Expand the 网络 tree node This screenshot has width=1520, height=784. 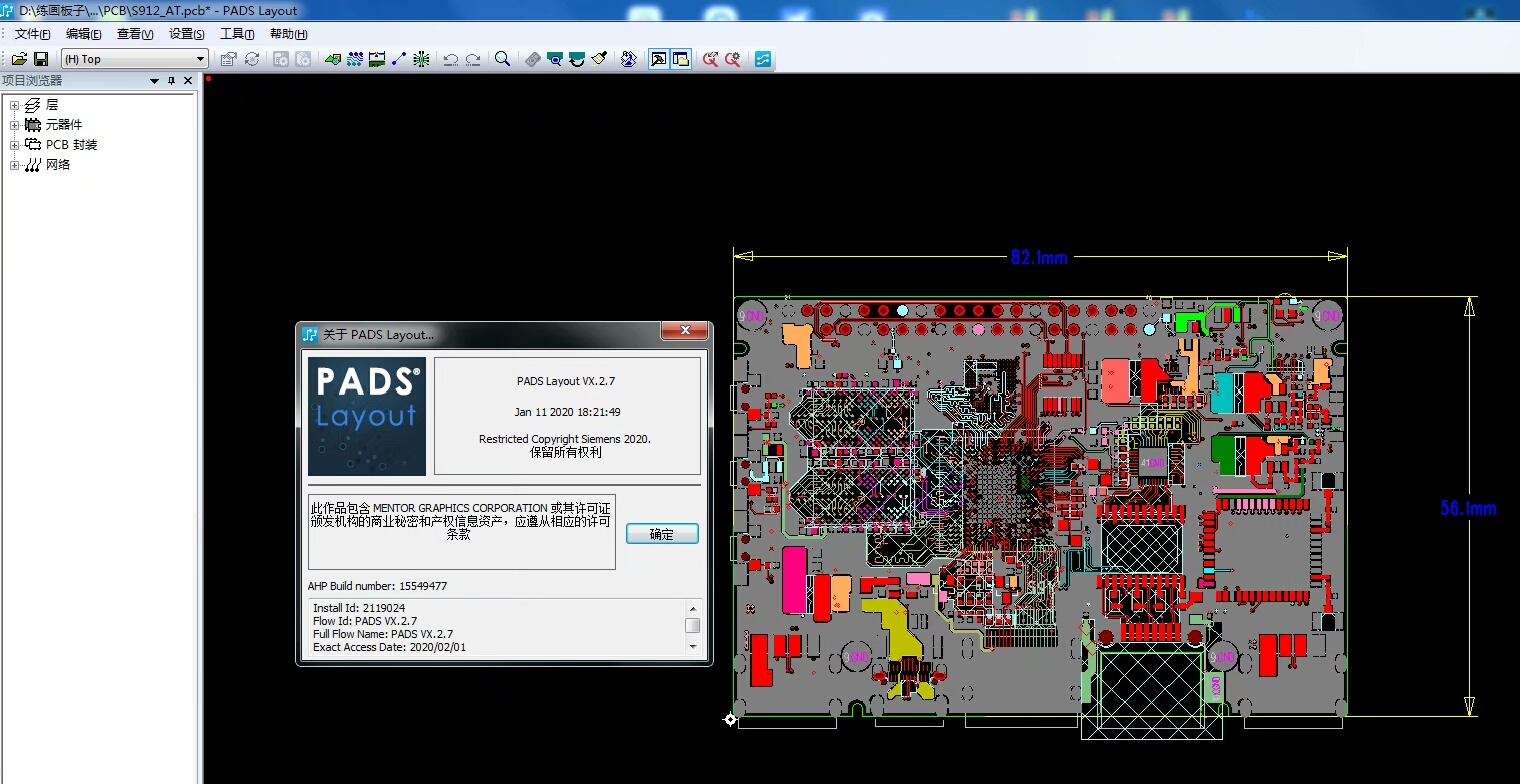tap(14, 165)
